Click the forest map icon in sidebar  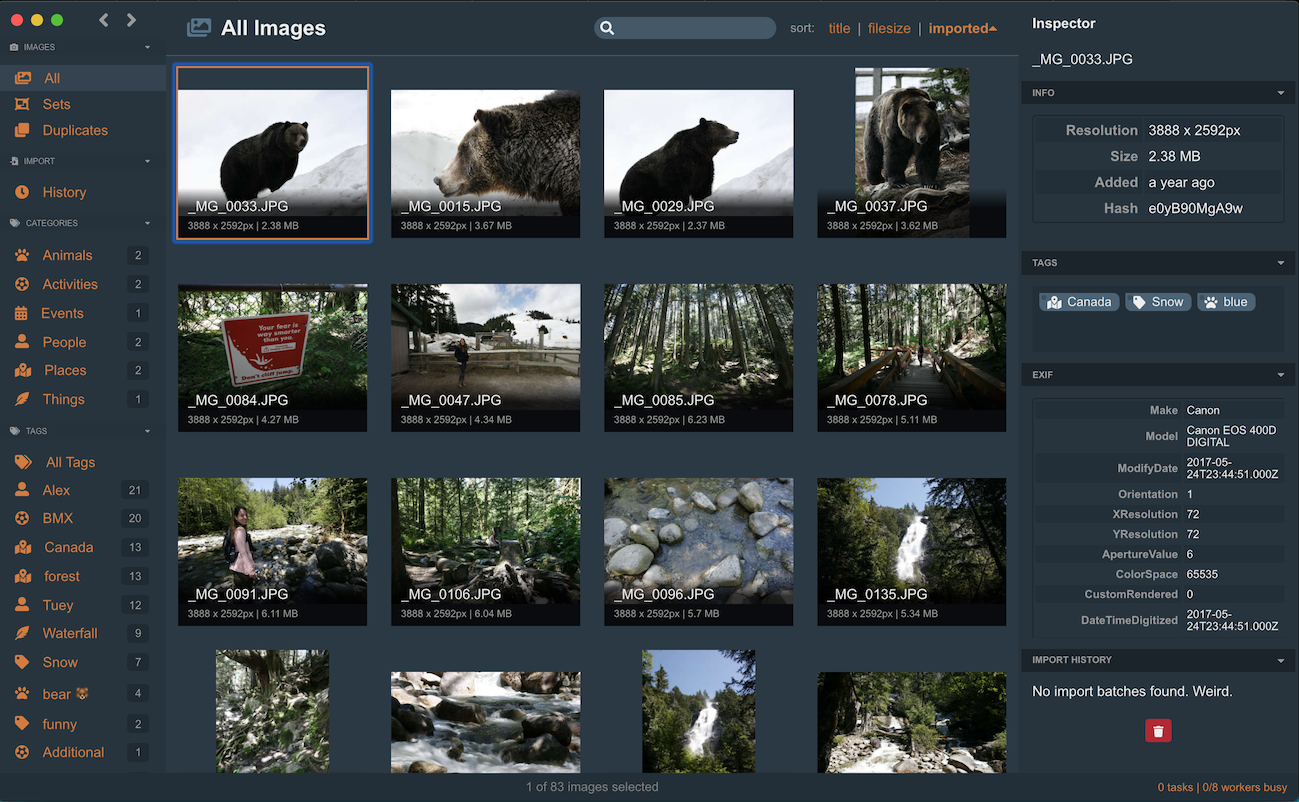(x=23, y=576)
